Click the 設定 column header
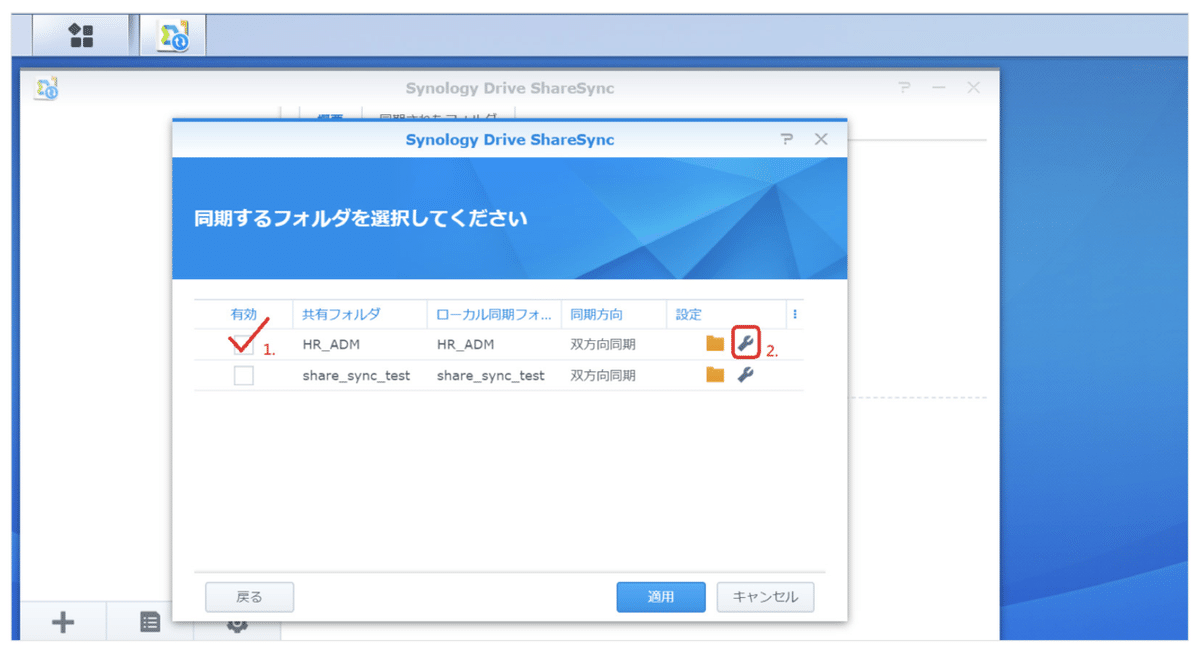Viewport: 1200px width, 654px height. tap(688, 313)
